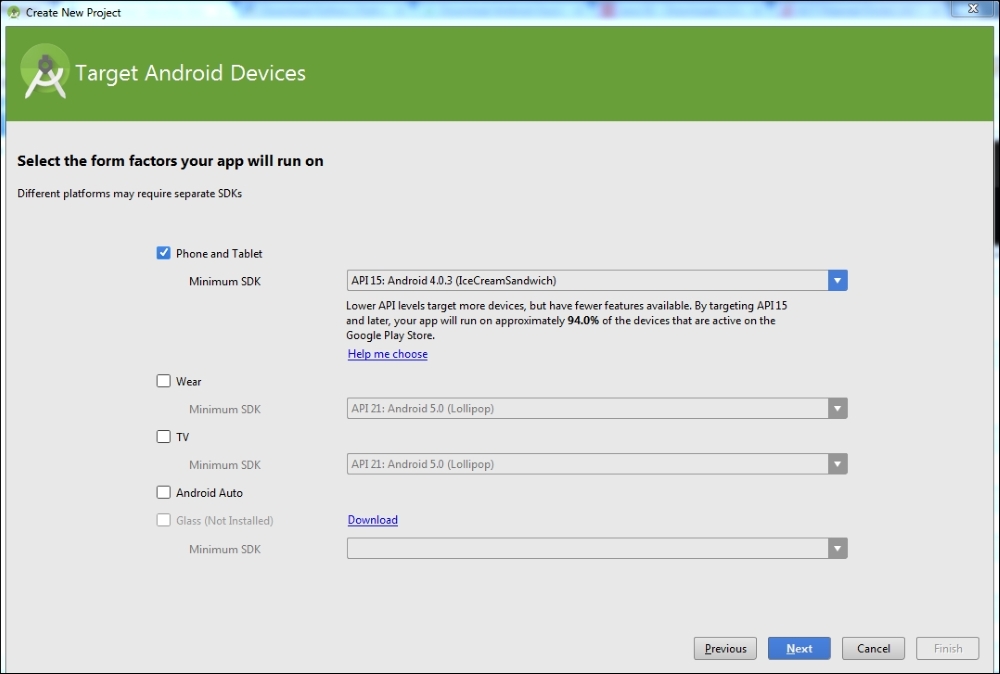Click the arrow icon on the TV SDK selector
1000x674 pixels.
point(838,464)
